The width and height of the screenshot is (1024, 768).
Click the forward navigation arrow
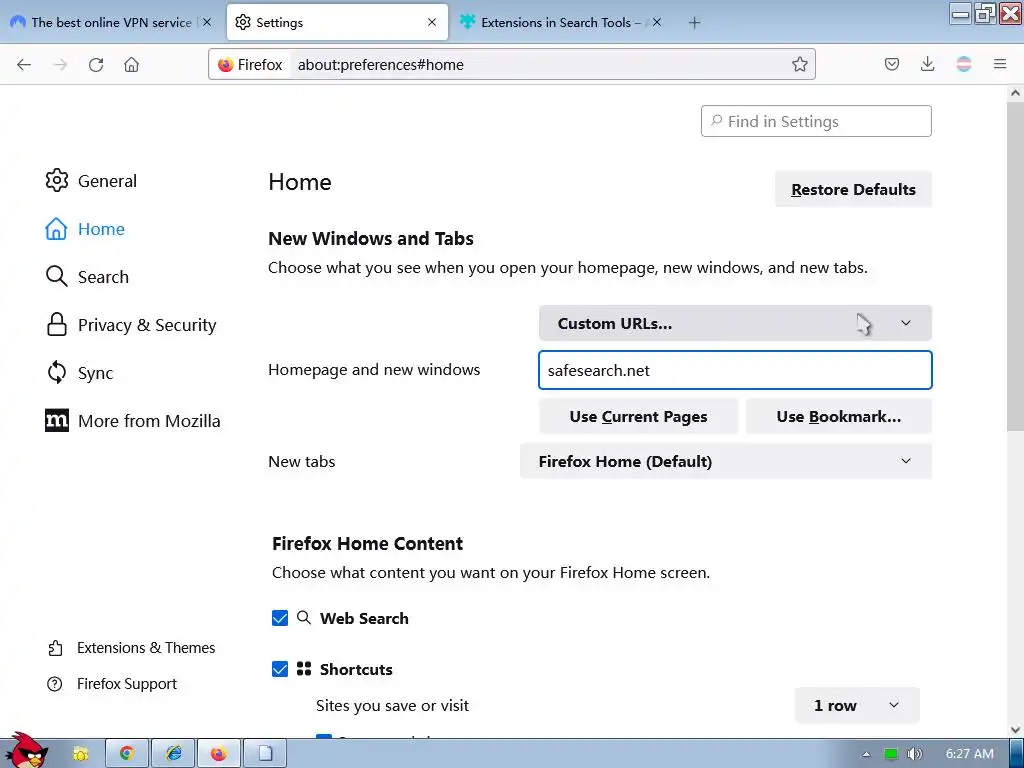coord(60,64)
